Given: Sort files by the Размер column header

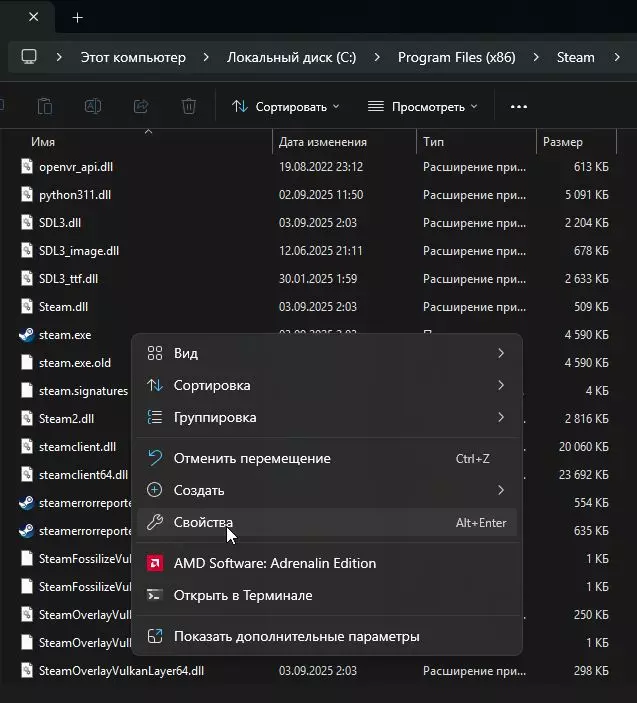Looking at the screenshot, I should click(563, 142).
